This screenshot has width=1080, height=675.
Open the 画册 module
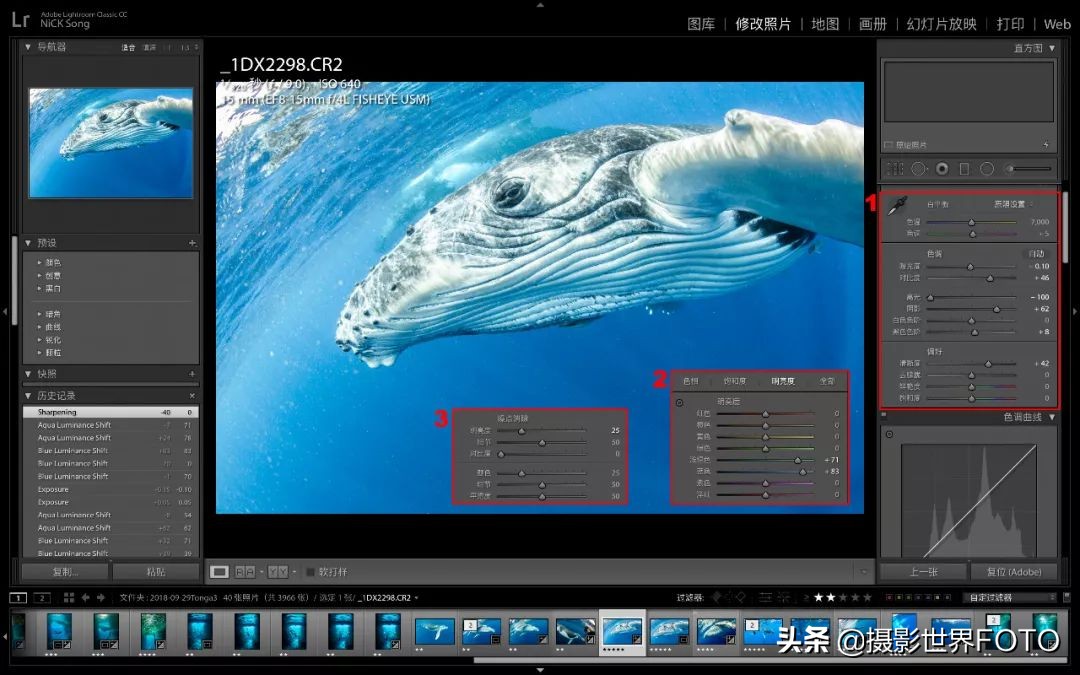[873, 24]
